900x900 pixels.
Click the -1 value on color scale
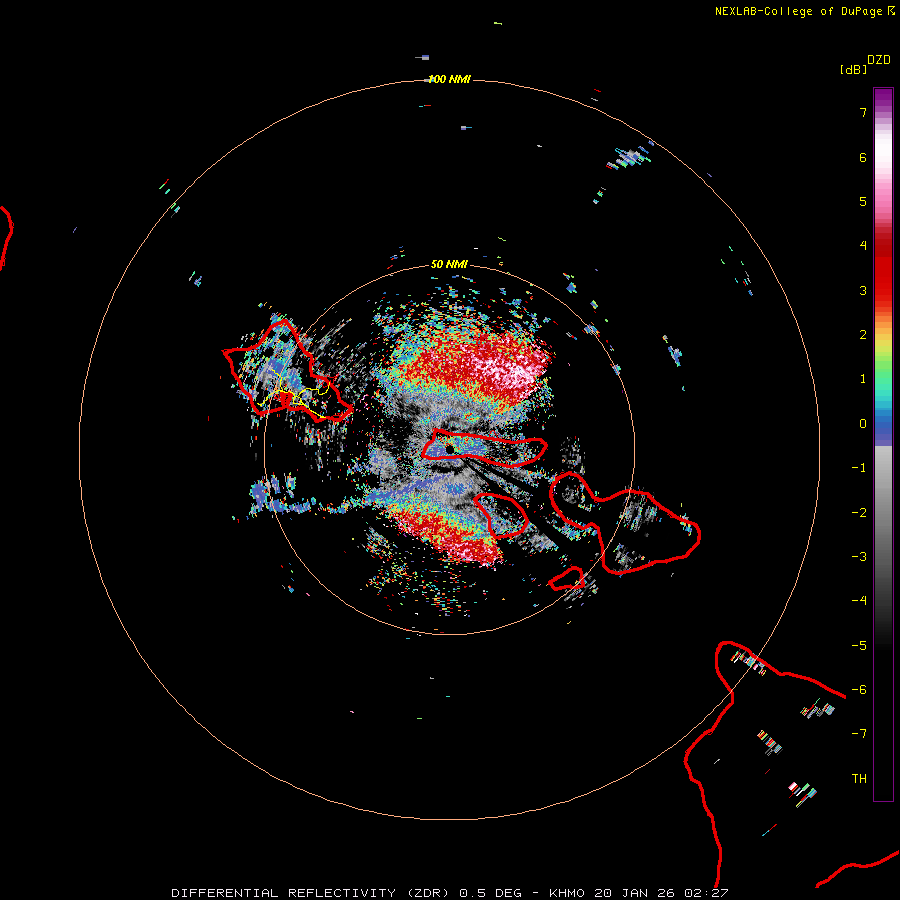[x=859, y=468]
